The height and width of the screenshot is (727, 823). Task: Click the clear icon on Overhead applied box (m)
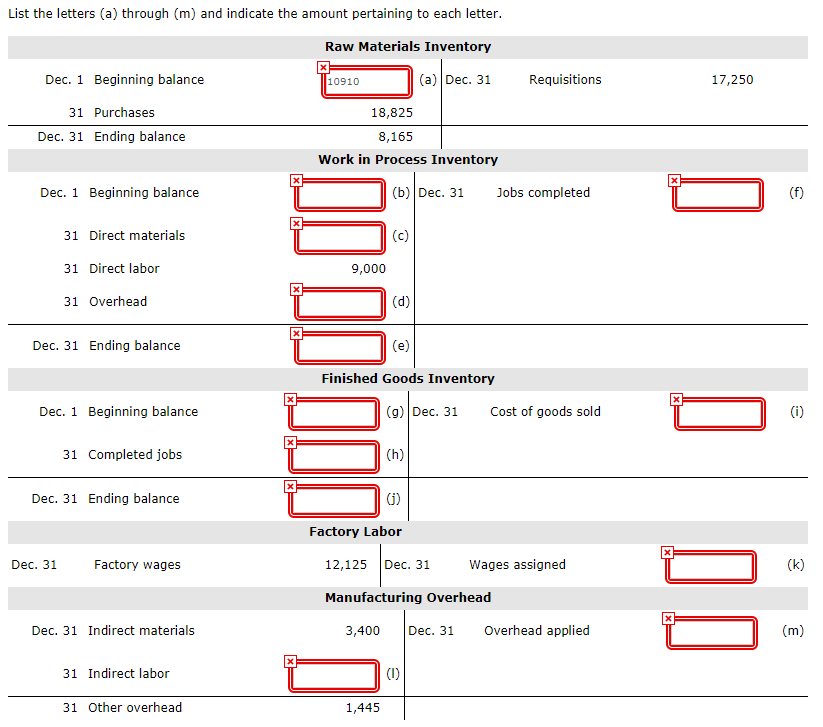pyautogui.click(x=668, y=617)
